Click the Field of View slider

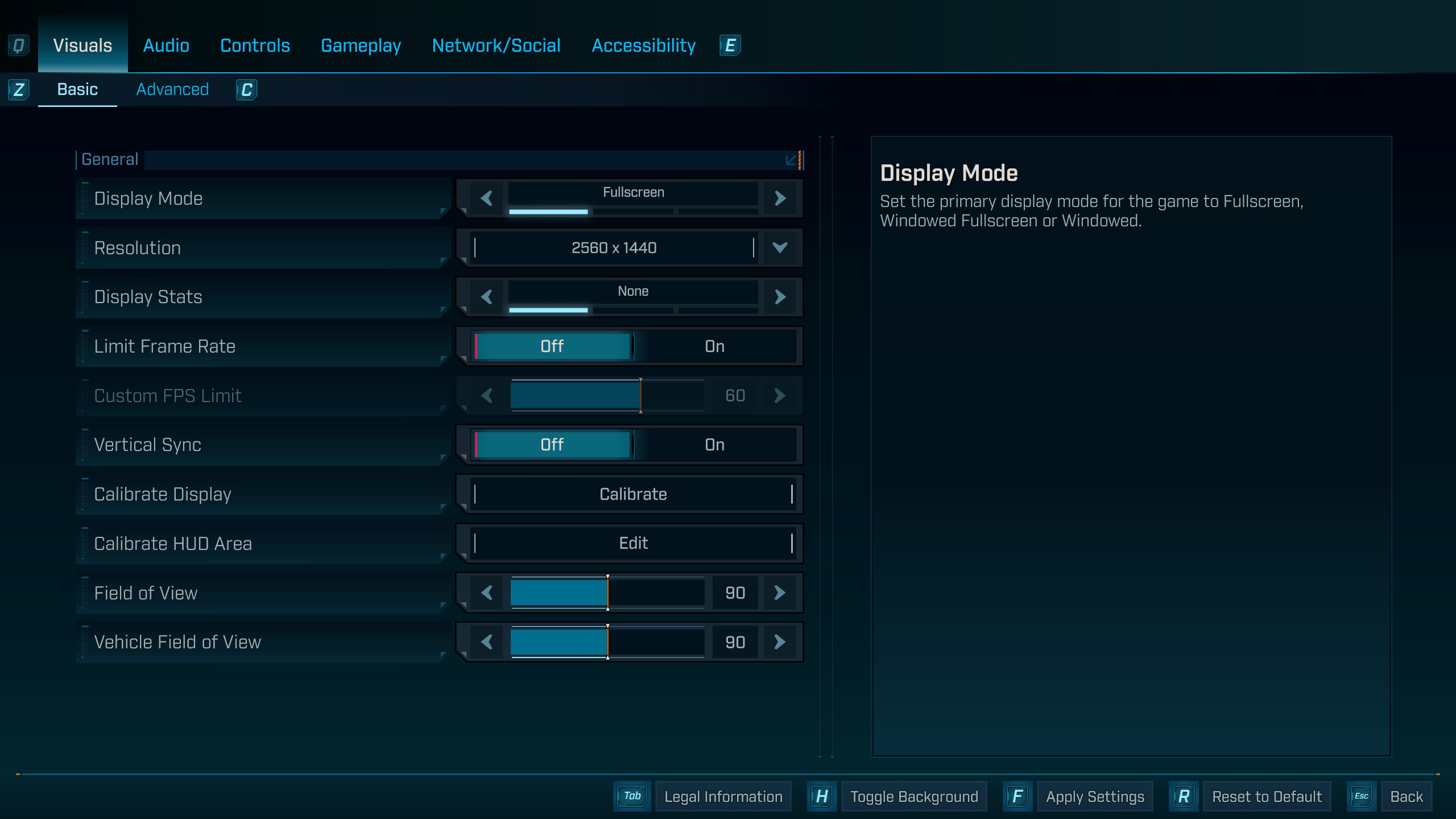607,593
